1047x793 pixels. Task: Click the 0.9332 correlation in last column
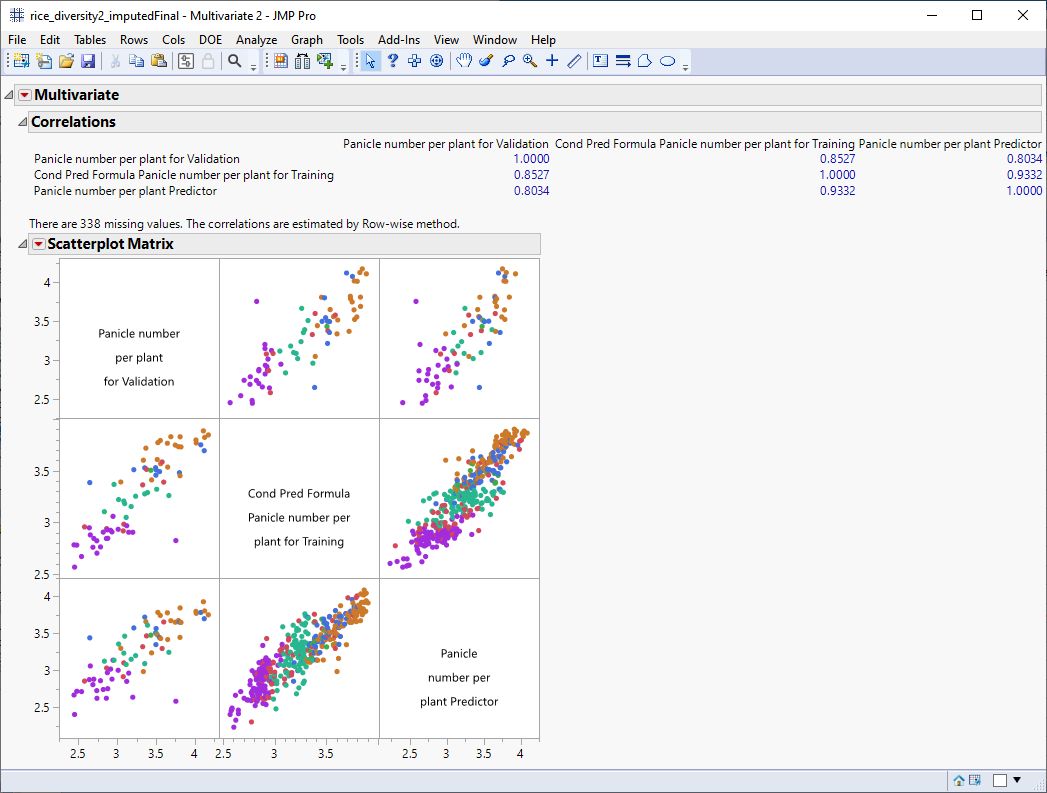pyautogui.click(x=1023, y=175)
